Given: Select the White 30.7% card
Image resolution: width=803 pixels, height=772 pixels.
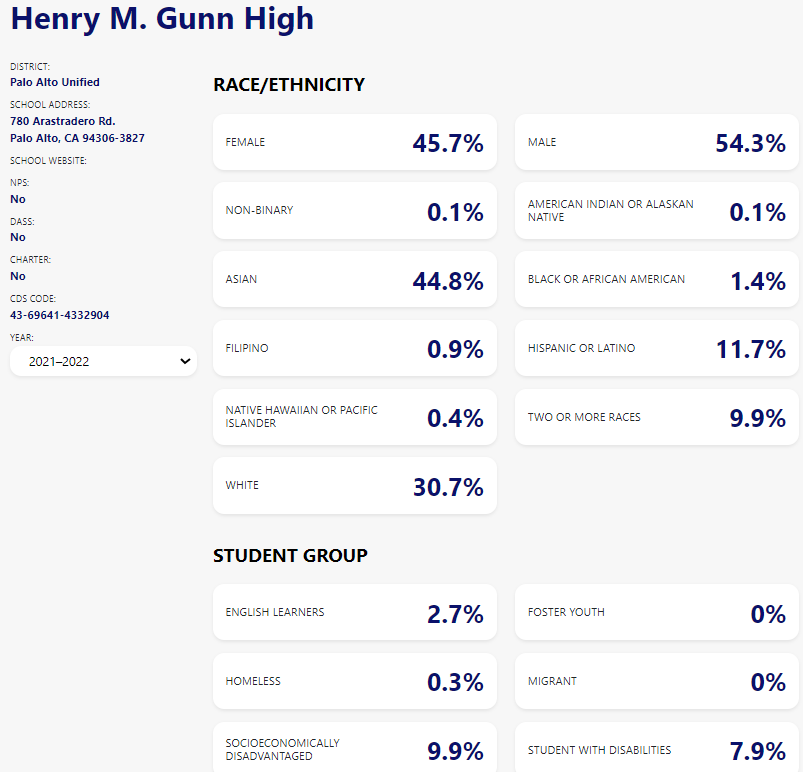Looking at the screenshot, I should pyautogui.click(x=354, y=486).
